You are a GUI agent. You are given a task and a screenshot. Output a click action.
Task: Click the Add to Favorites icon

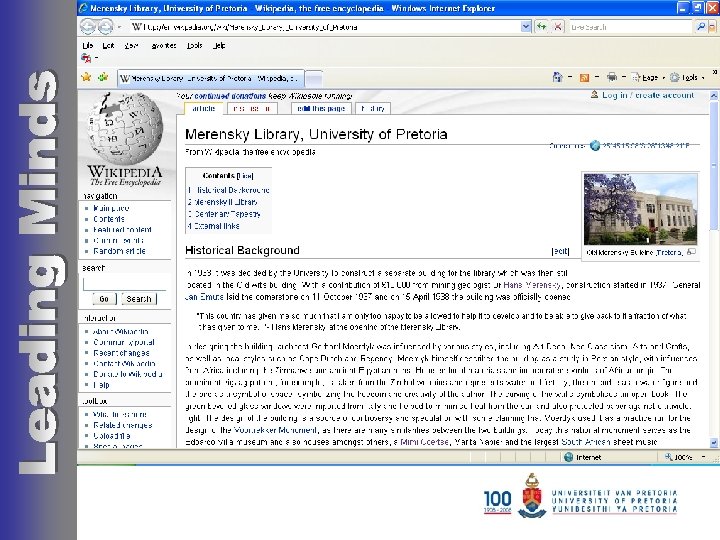click(x=103, y=77)
